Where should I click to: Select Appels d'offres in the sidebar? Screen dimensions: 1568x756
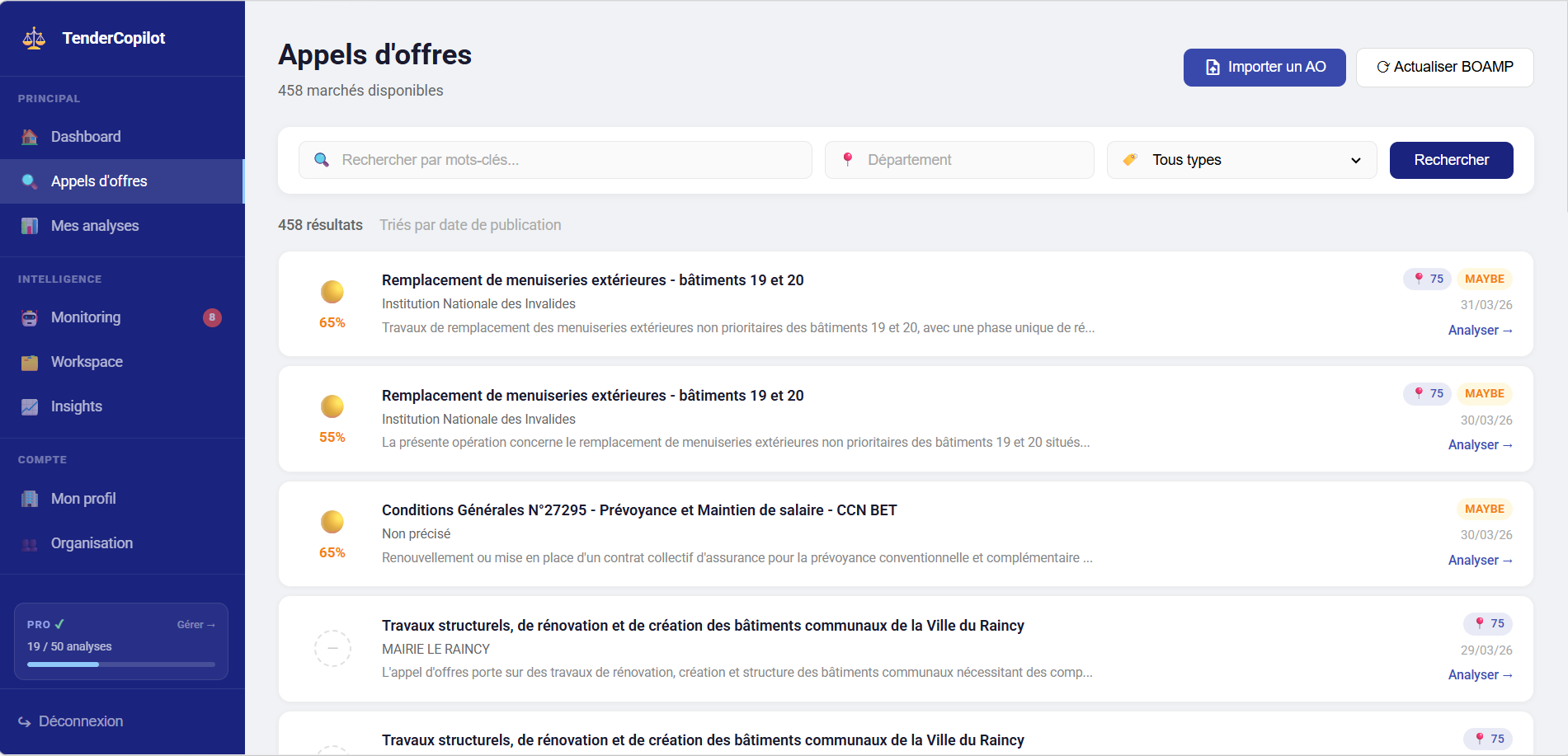tap(98, 181)
